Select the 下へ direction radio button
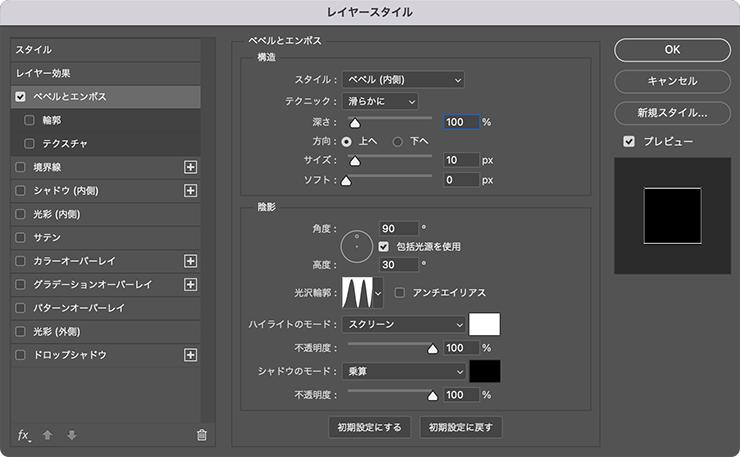Screen dimensions: 740x457 397,141
